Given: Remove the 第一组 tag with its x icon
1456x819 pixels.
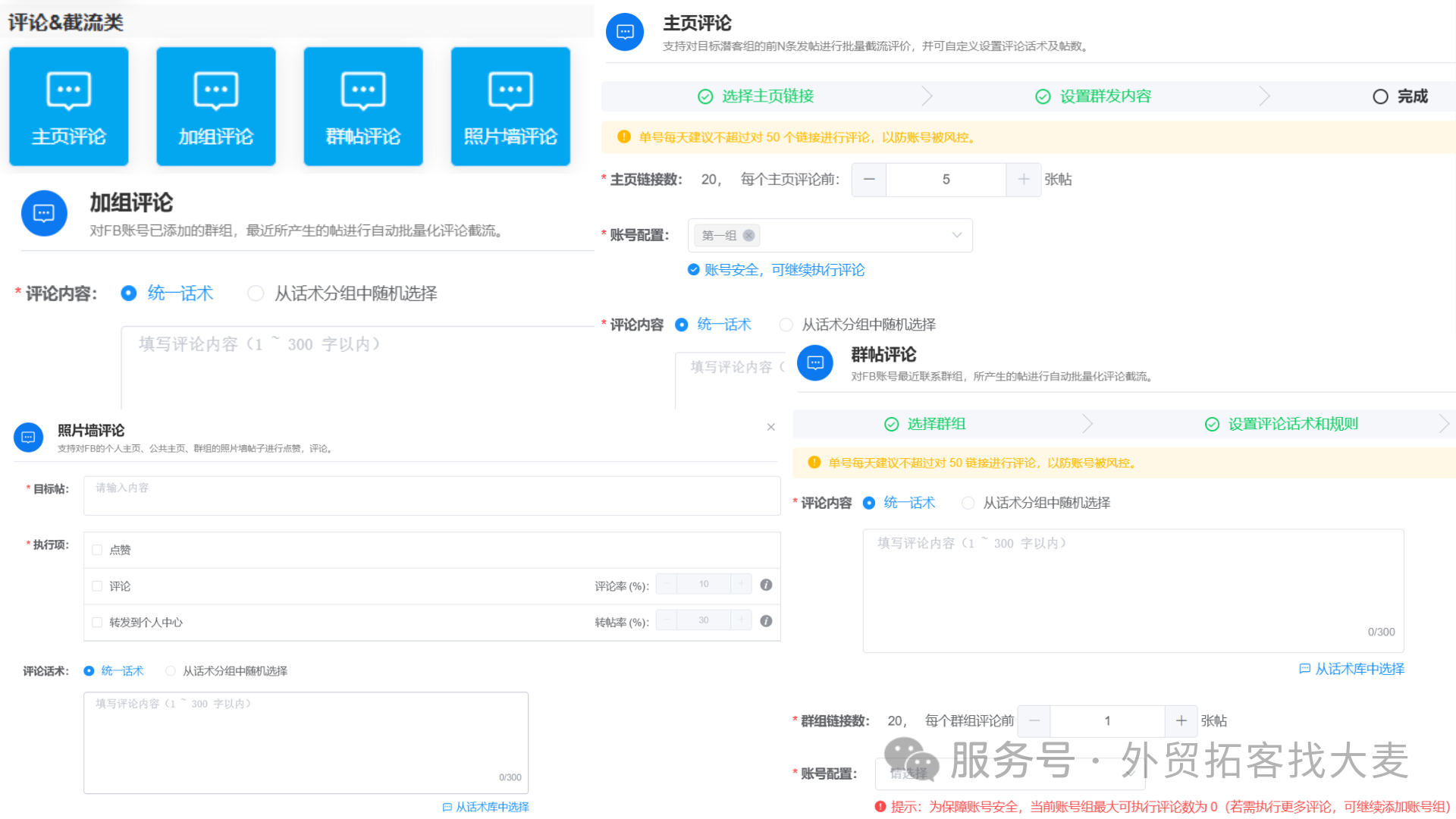Looking at the screenshot, I should (x=748, y=235).
